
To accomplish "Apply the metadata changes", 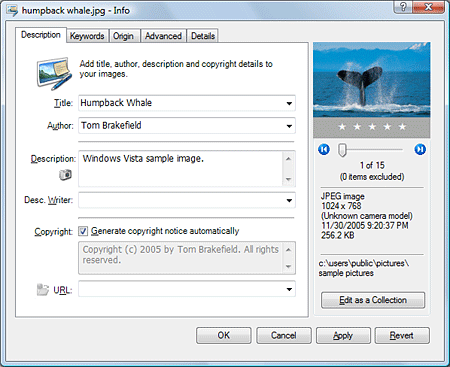I will point(343,335).
